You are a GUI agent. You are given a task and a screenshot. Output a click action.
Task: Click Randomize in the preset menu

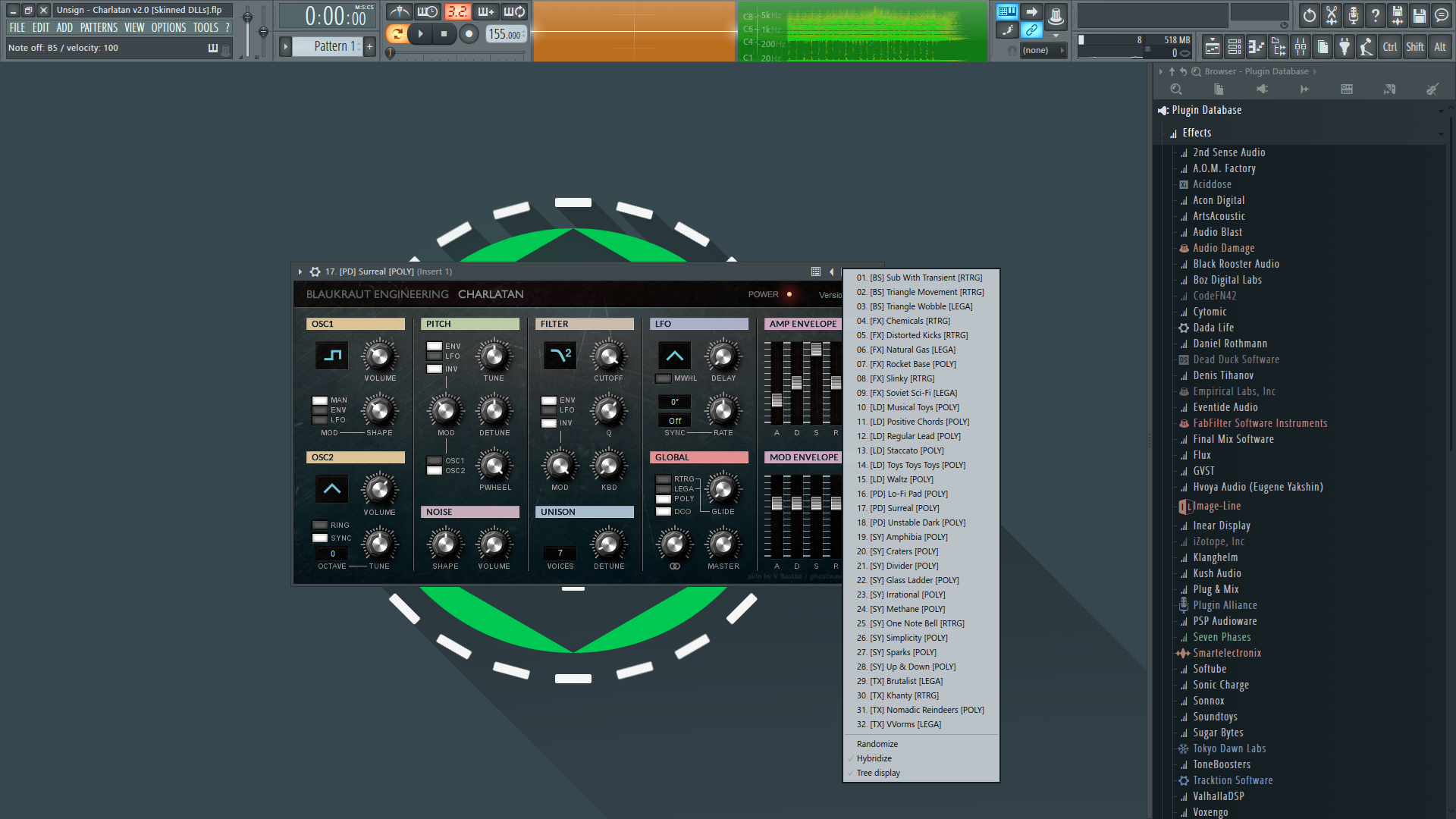tap(877, 745)
